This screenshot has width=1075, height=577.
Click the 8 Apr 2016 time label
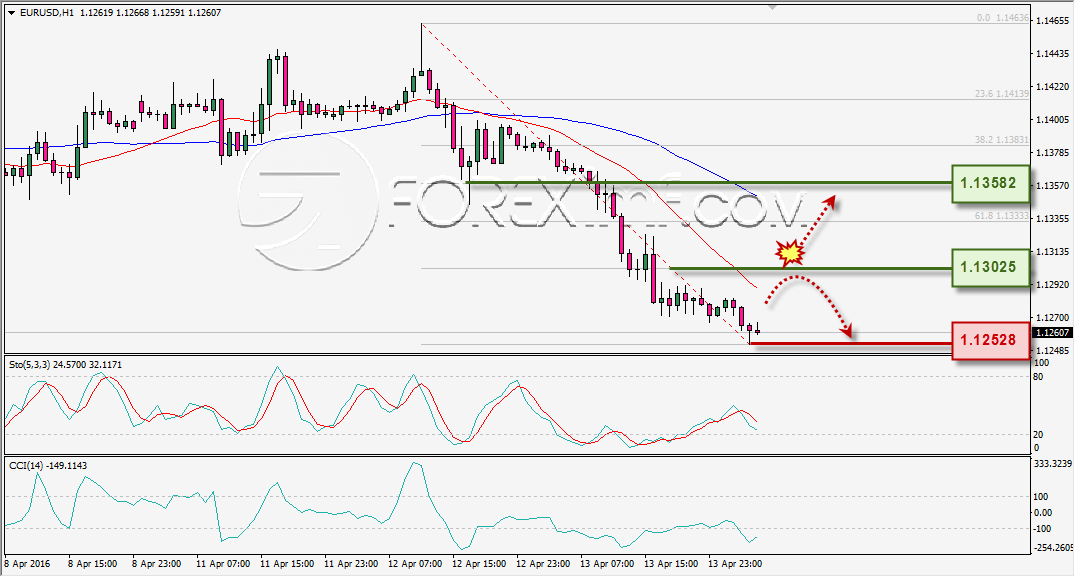pyautogui.click(x=27, y=563)
